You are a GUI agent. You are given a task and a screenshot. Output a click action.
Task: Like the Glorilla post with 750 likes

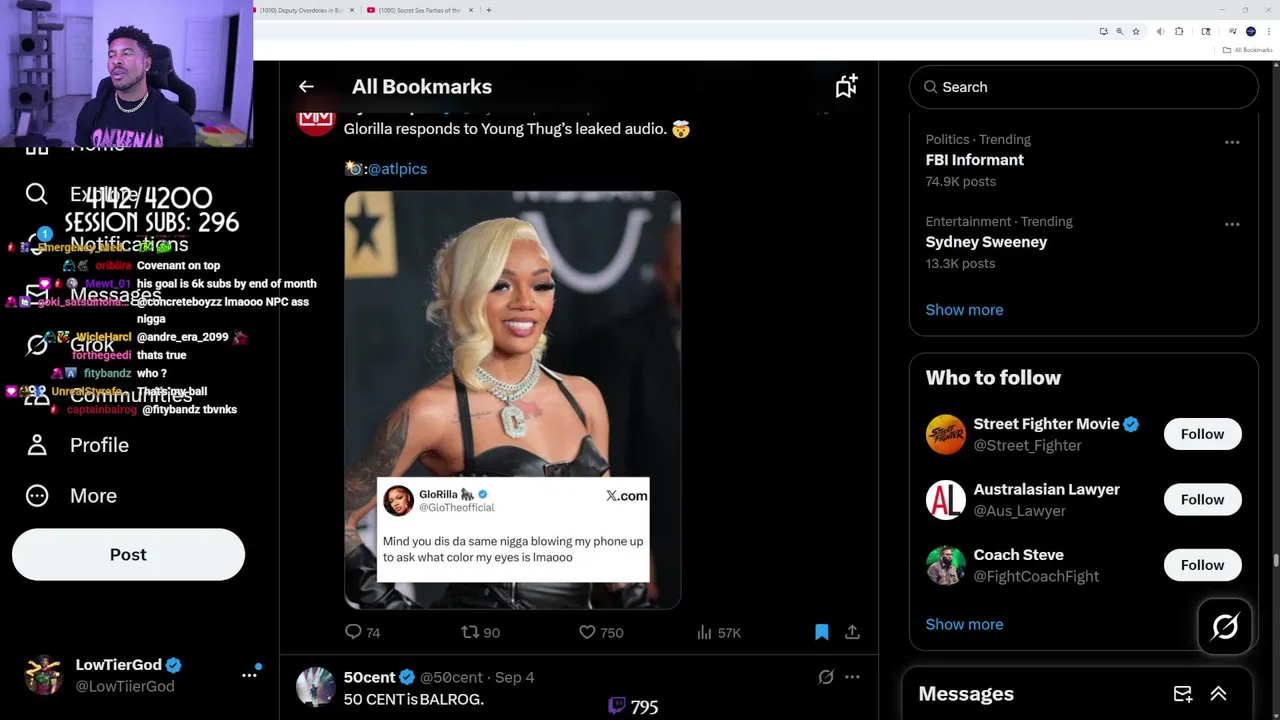coord(601,632)
